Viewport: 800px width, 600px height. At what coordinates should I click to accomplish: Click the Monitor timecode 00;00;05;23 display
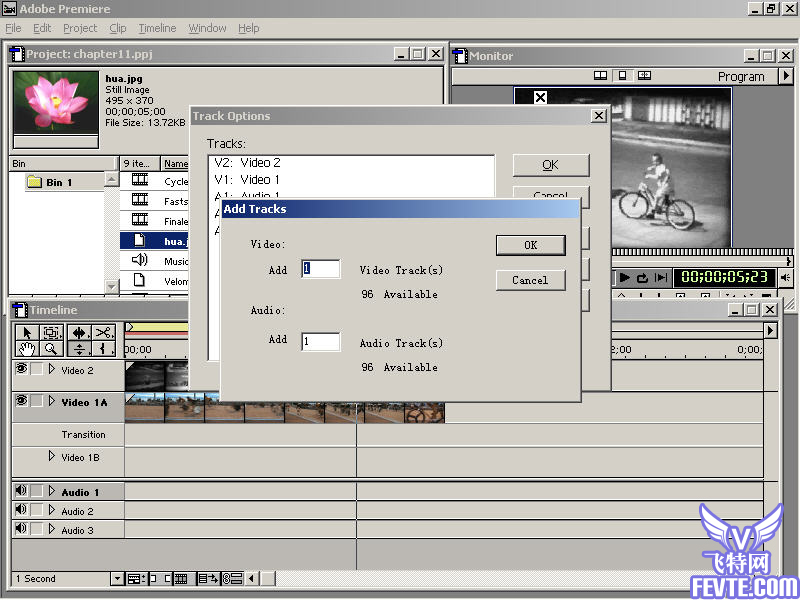724,277
